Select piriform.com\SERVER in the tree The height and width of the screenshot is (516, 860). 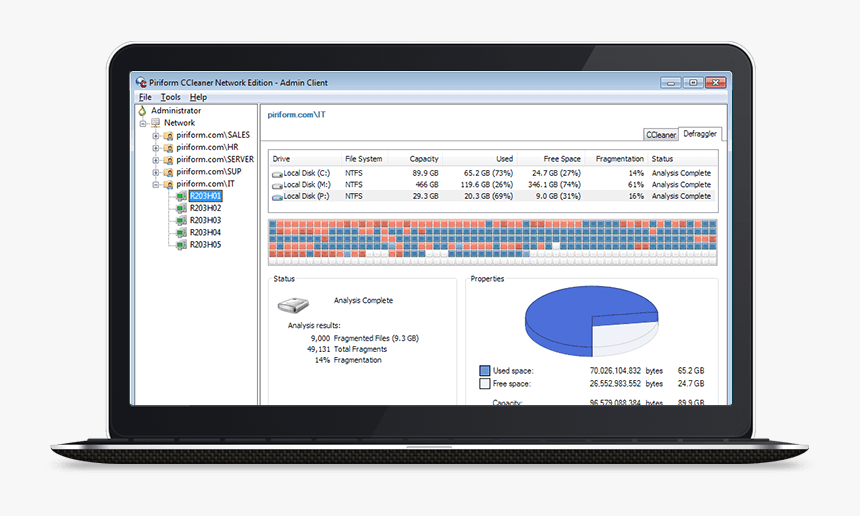click(215, 159)
